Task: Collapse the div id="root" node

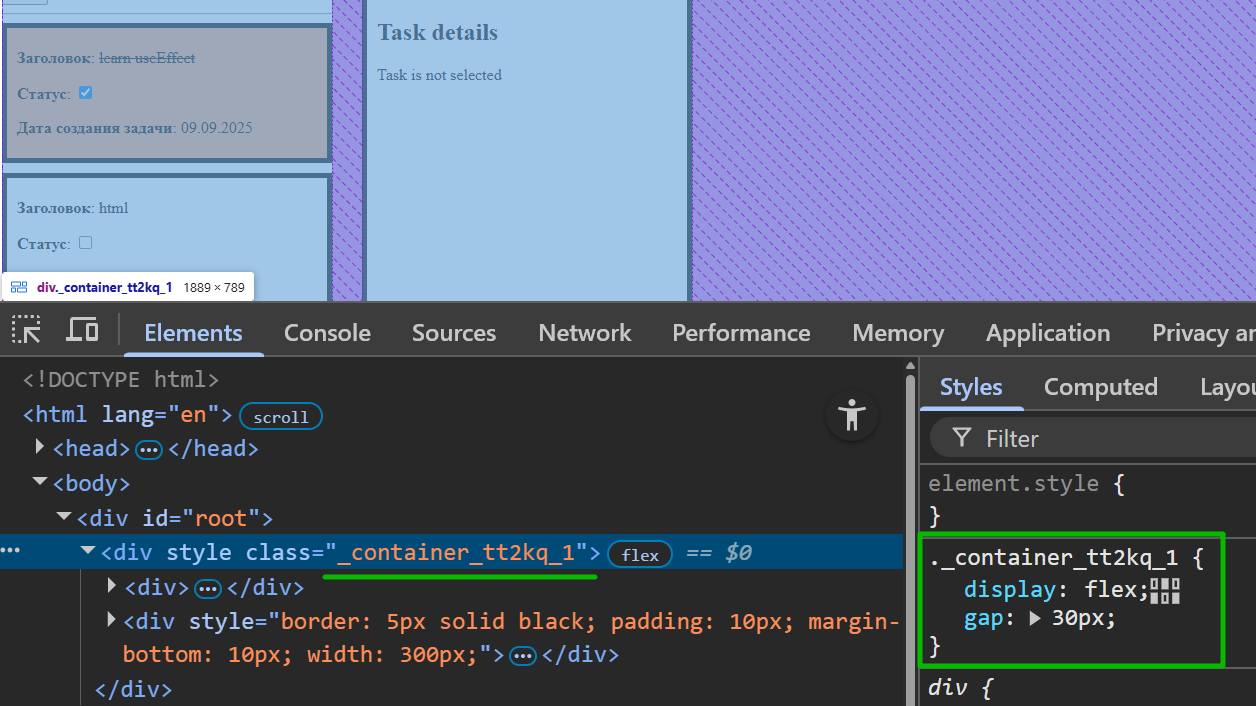Action: 64,517
